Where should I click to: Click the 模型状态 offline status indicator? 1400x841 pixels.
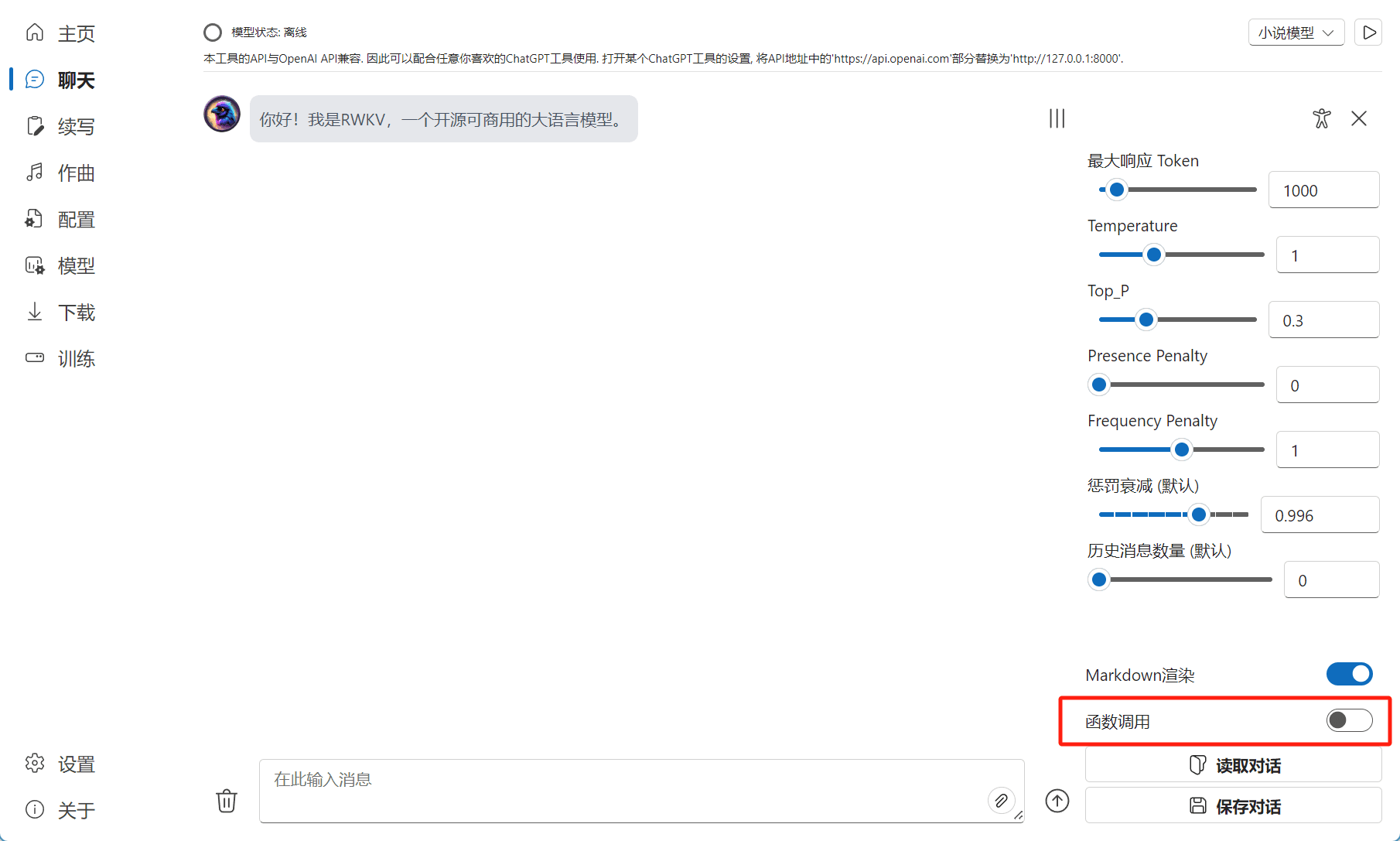point(213,32)
